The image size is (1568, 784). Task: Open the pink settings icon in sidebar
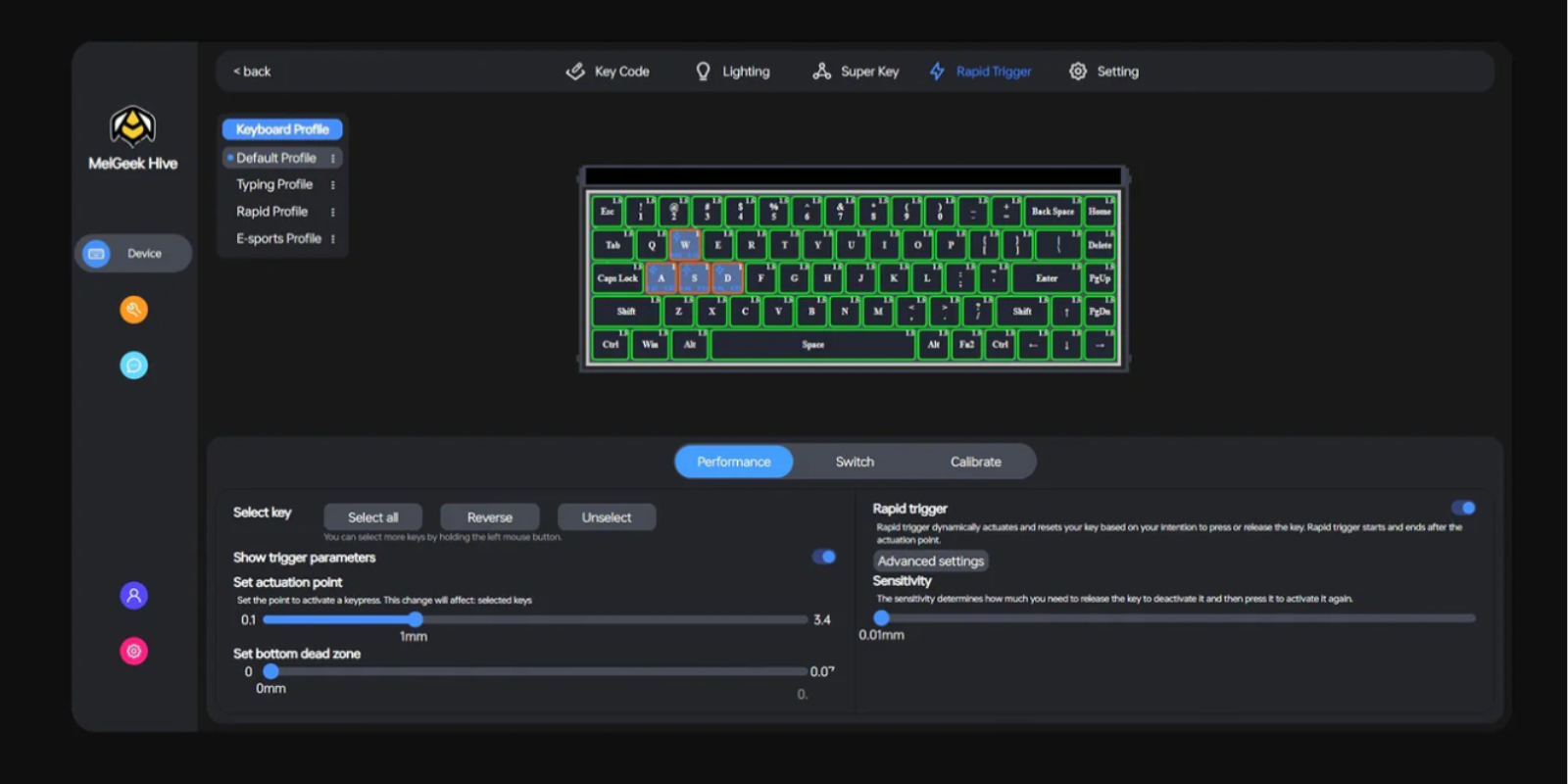pyautogui.click(x=133, y=651)
